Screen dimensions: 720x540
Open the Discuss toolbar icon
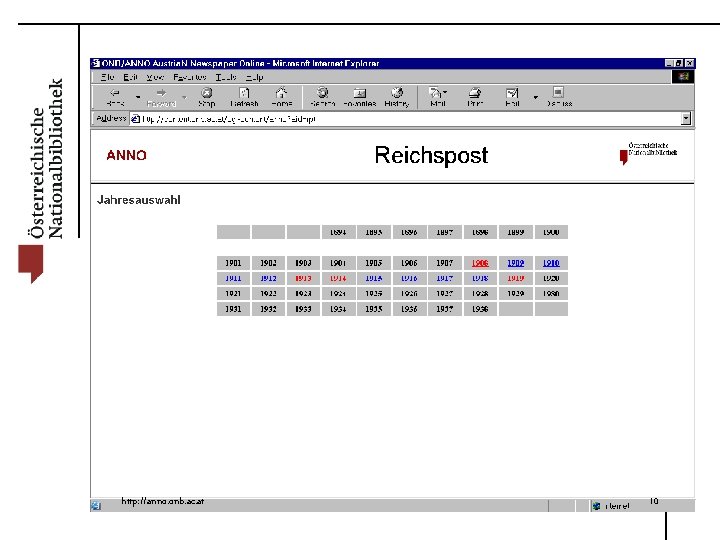[559, 97]
